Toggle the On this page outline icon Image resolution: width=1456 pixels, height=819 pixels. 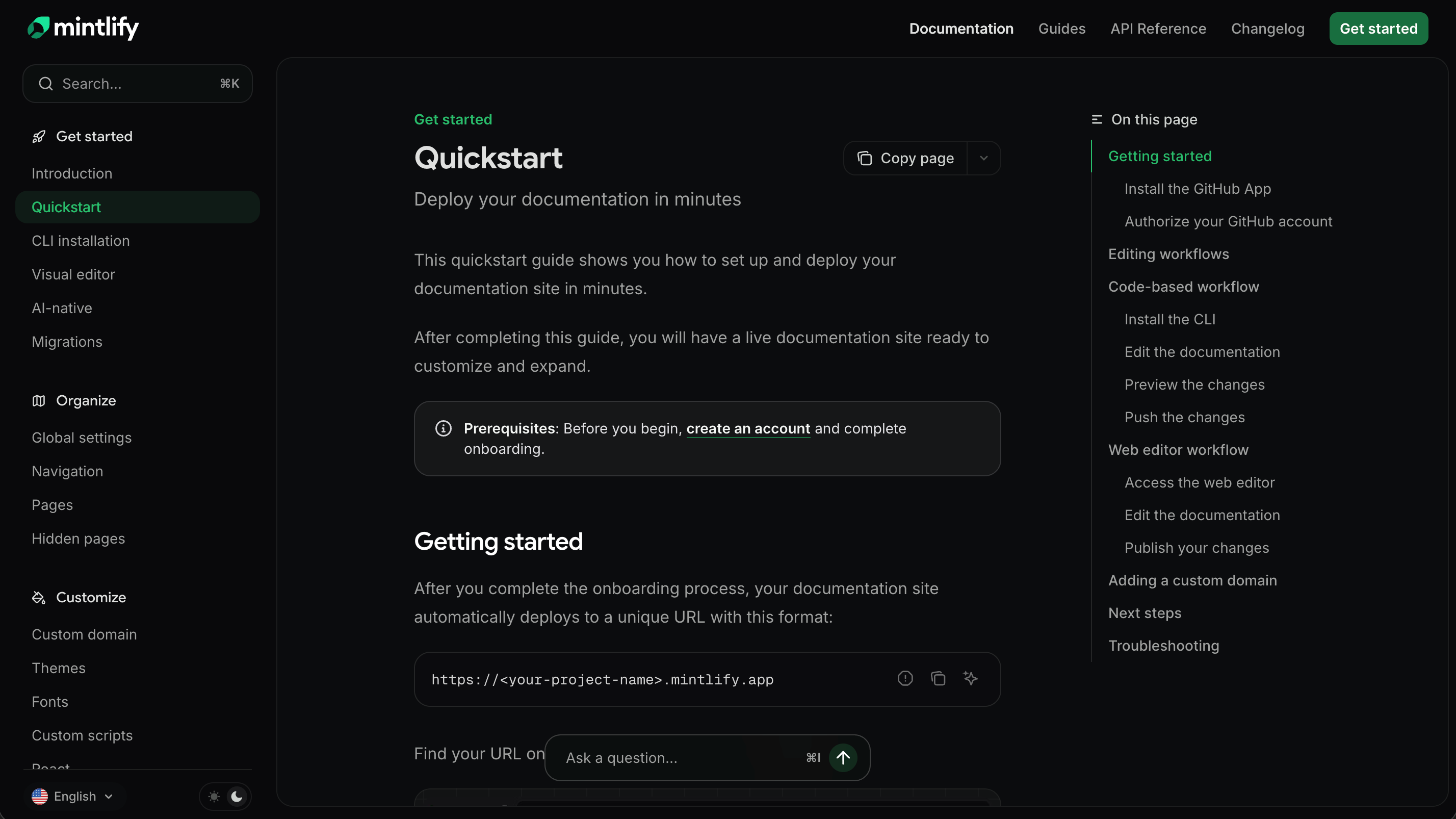[x=1097, y=119]
